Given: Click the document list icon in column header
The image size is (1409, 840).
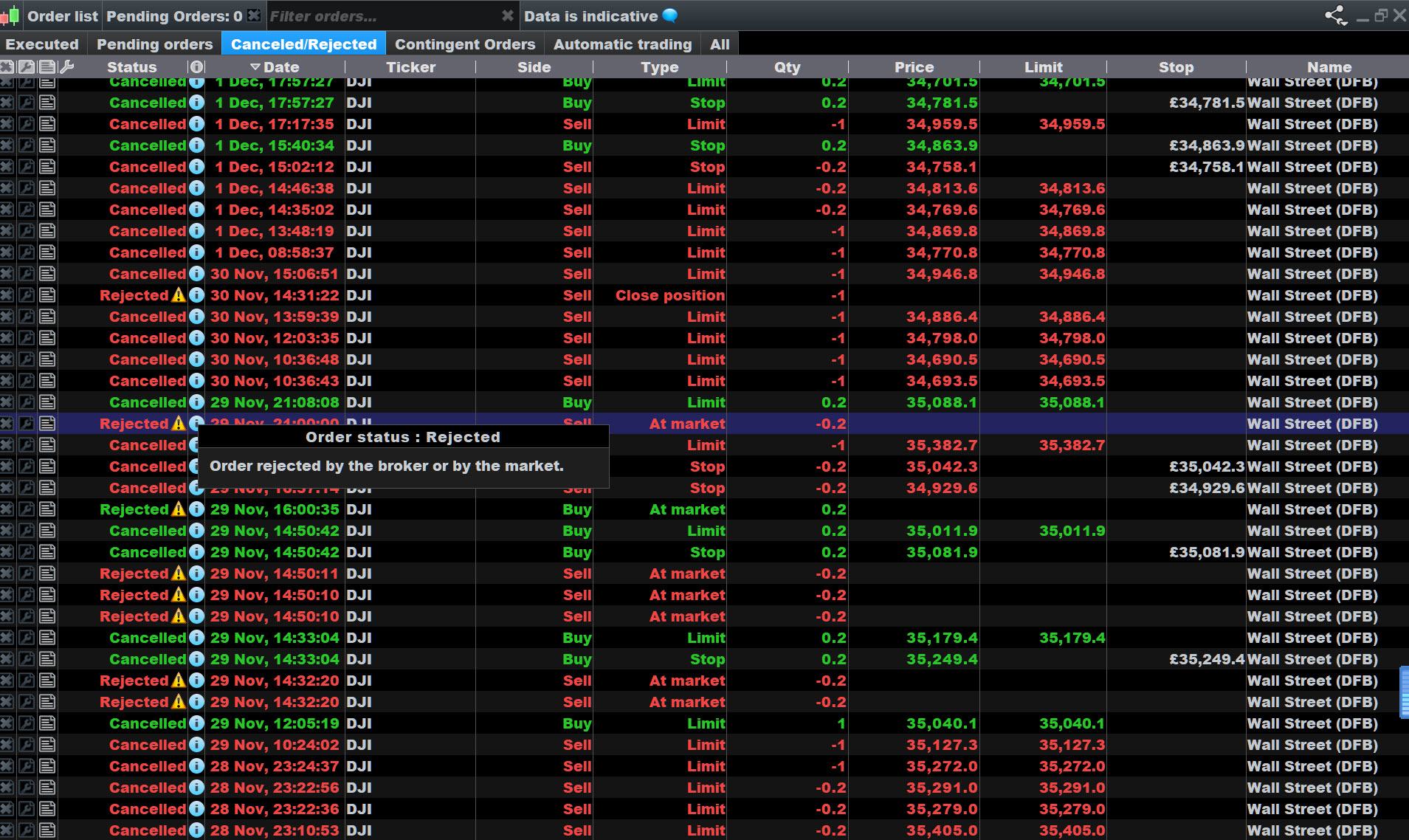Looking at the screenshot, I should point(47,67).
